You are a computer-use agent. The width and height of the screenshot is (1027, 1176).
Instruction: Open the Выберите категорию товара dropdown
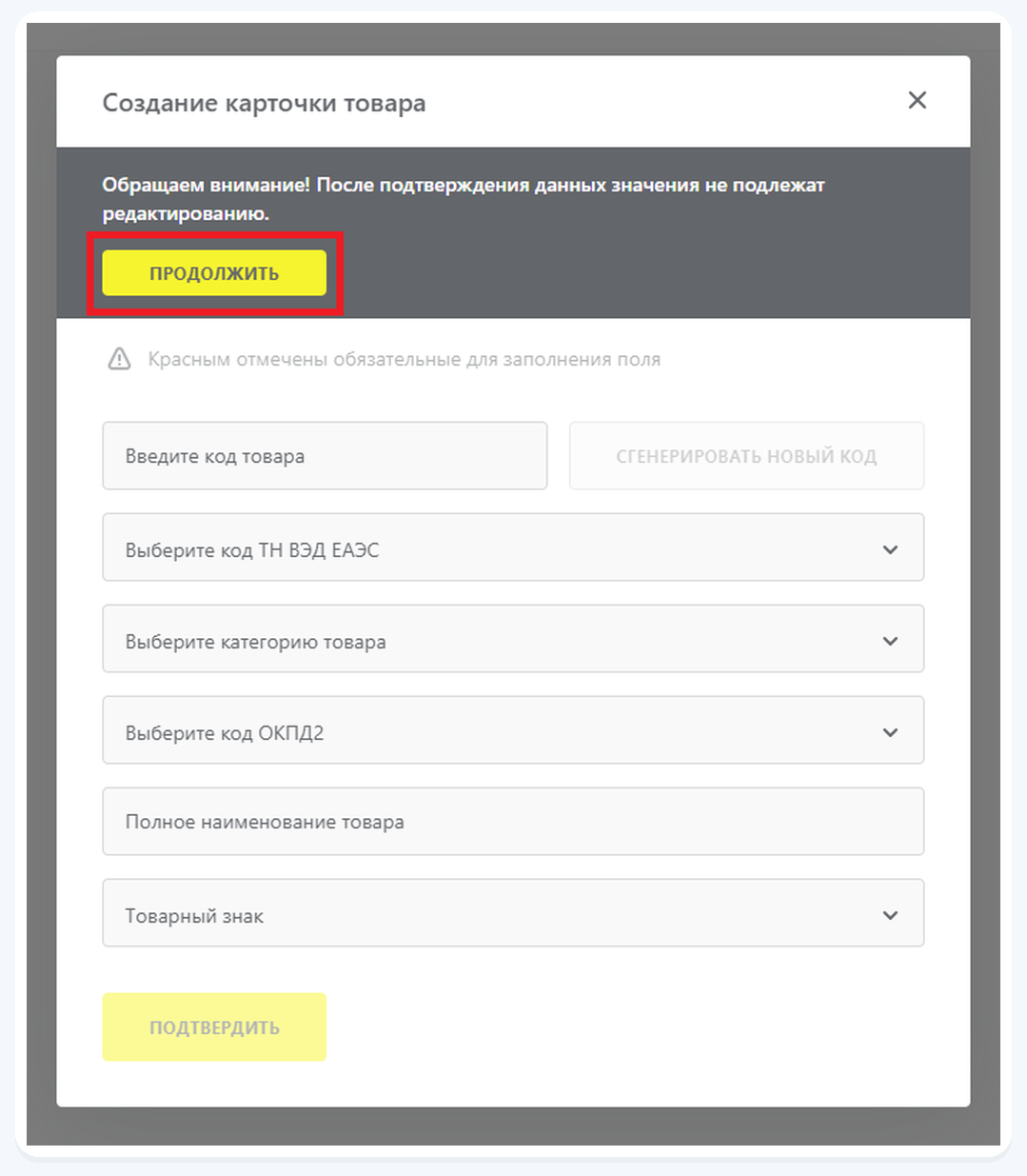tap(513, 639)
